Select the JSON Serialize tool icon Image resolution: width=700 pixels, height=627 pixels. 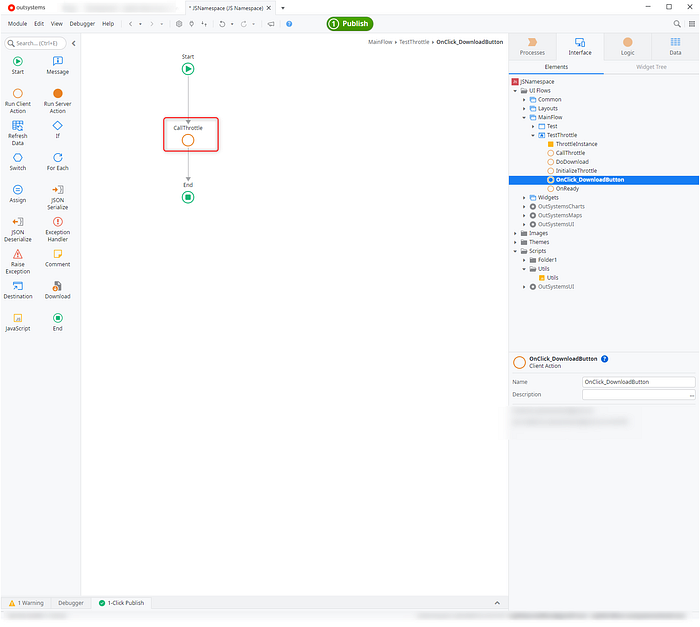(x=57, y=190)
